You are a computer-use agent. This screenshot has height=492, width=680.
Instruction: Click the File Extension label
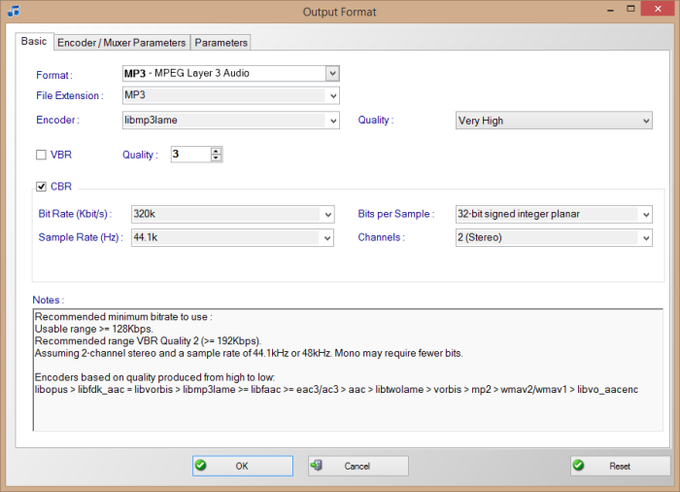click(70, 95)
